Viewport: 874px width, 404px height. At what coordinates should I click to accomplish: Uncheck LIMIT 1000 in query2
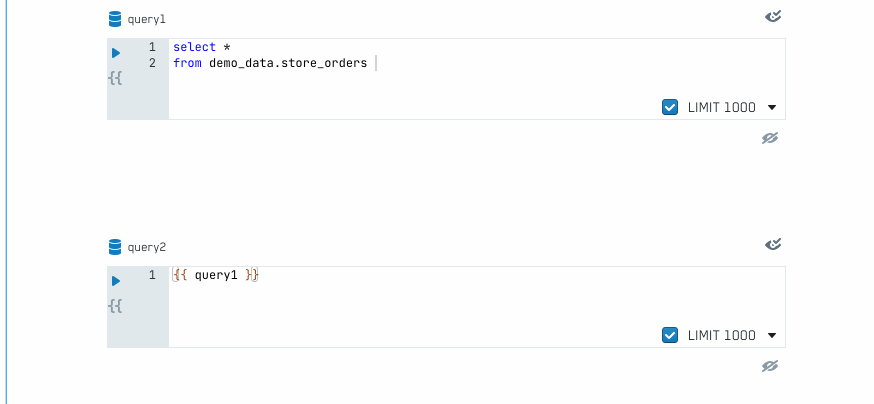[670, 335]
